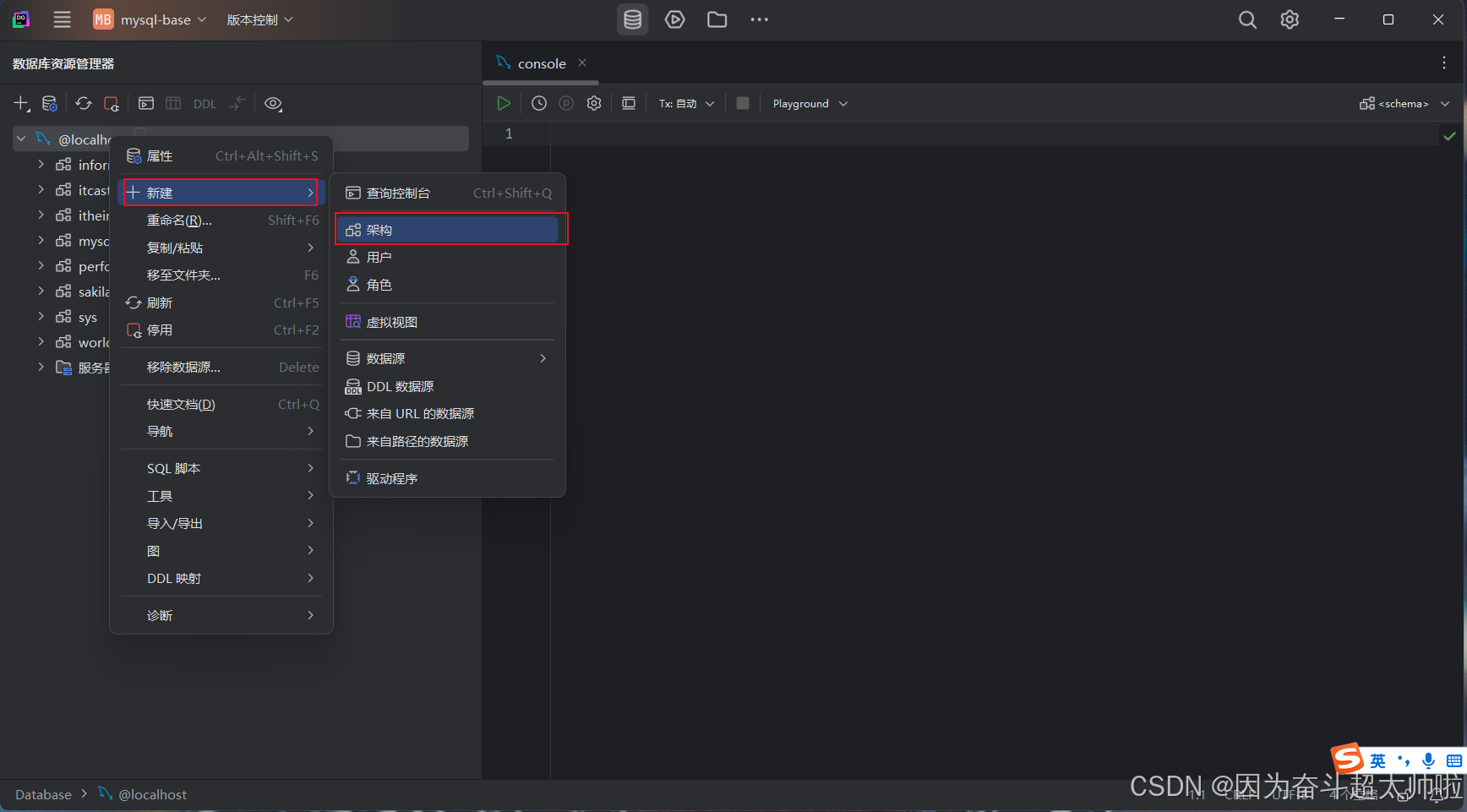This screenshot has height=812, width=1467.
Task: Open the 新建 submenu
Action: (x=221, y=193)
